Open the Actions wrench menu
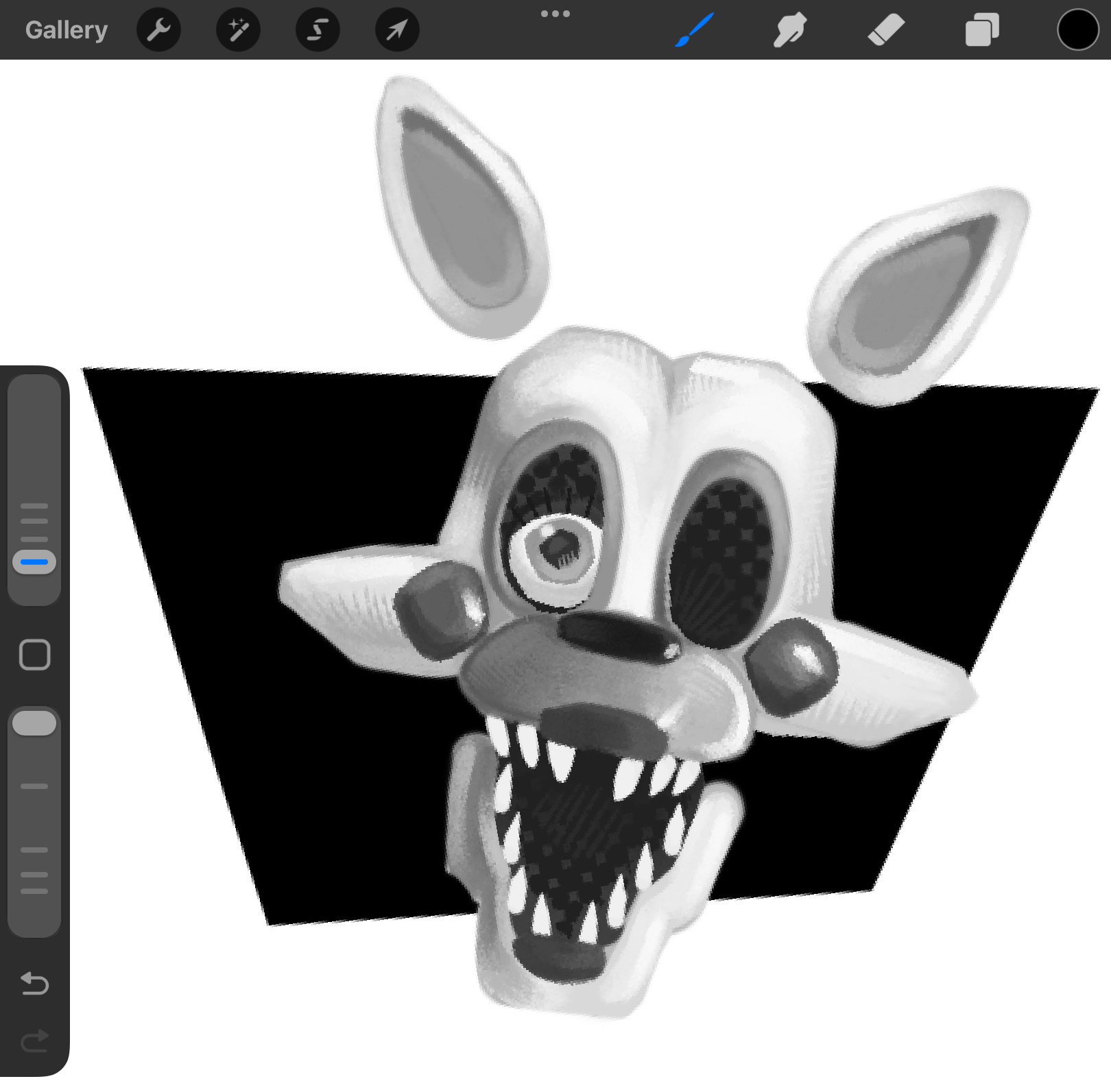This screenshot has height=1092, width=1111. coord(158,30)
